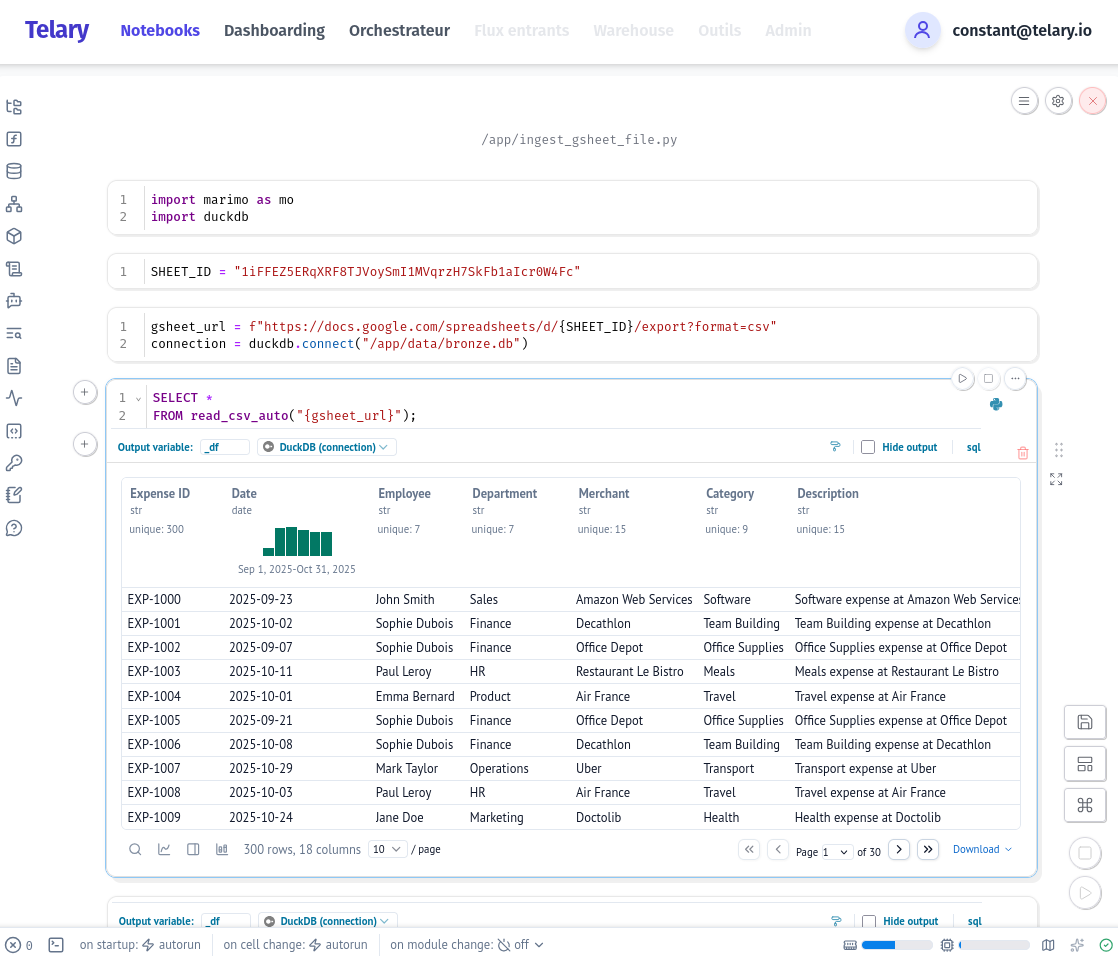Click the sql language link on the cell
This screenshot has width=1118, height=956.
click(x=973, y=447)
